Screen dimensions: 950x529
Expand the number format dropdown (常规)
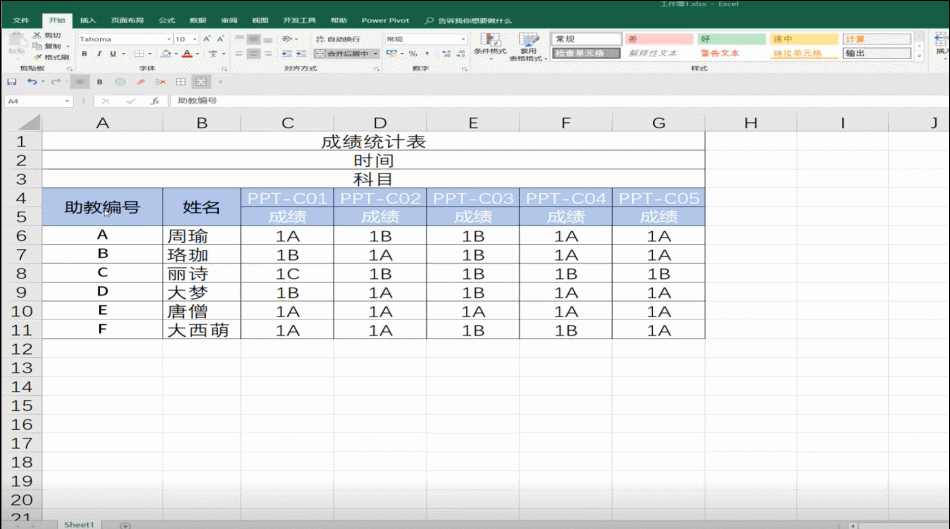[463, 39]
